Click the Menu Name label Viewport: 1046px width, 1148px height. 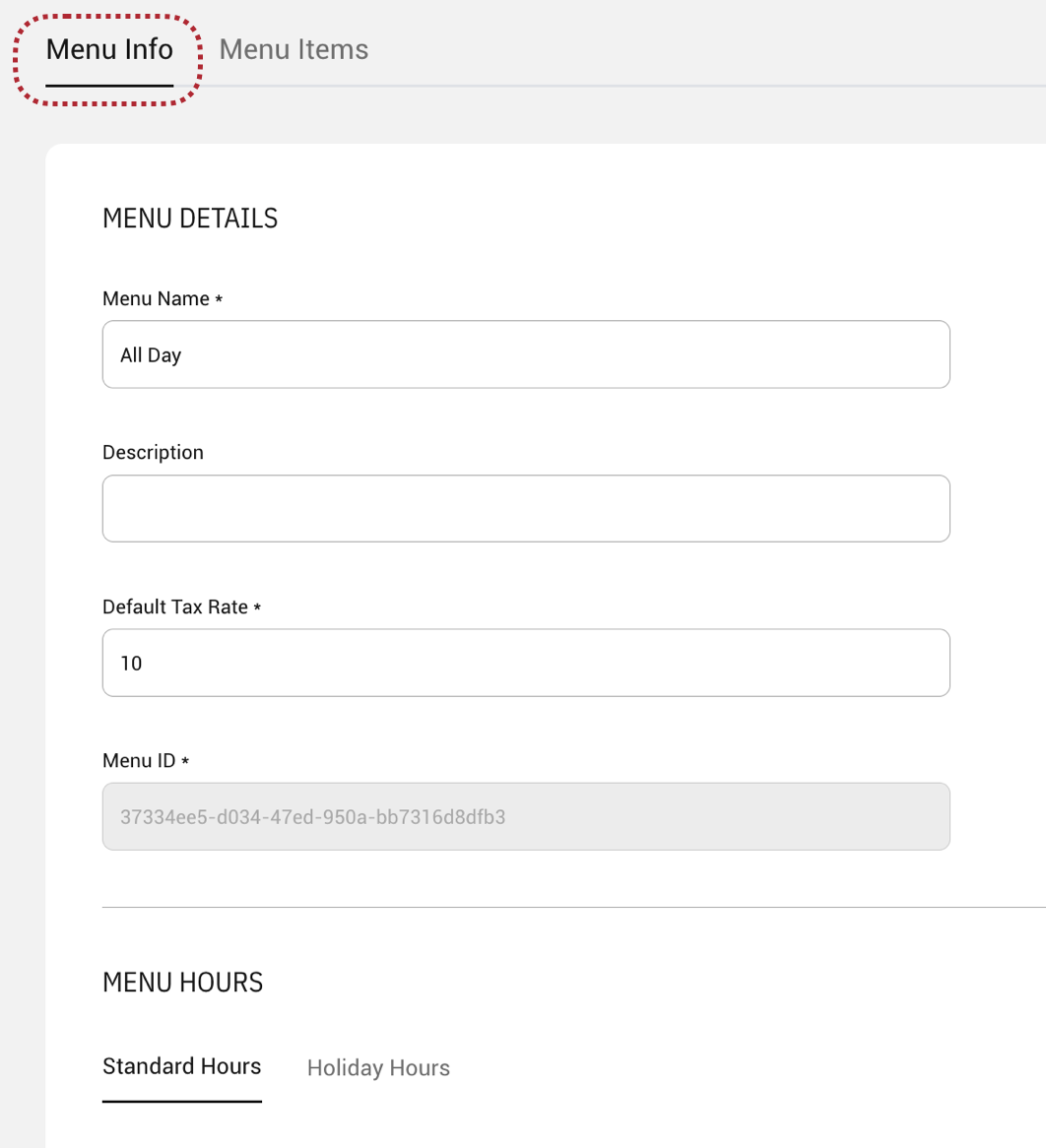(x=156, y=299)
